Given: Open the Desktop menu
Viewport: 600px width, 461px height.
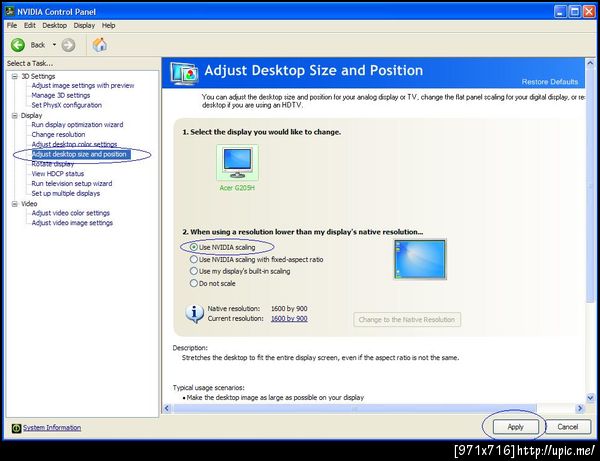Looking at the screenshot, I should pos(54,25).
